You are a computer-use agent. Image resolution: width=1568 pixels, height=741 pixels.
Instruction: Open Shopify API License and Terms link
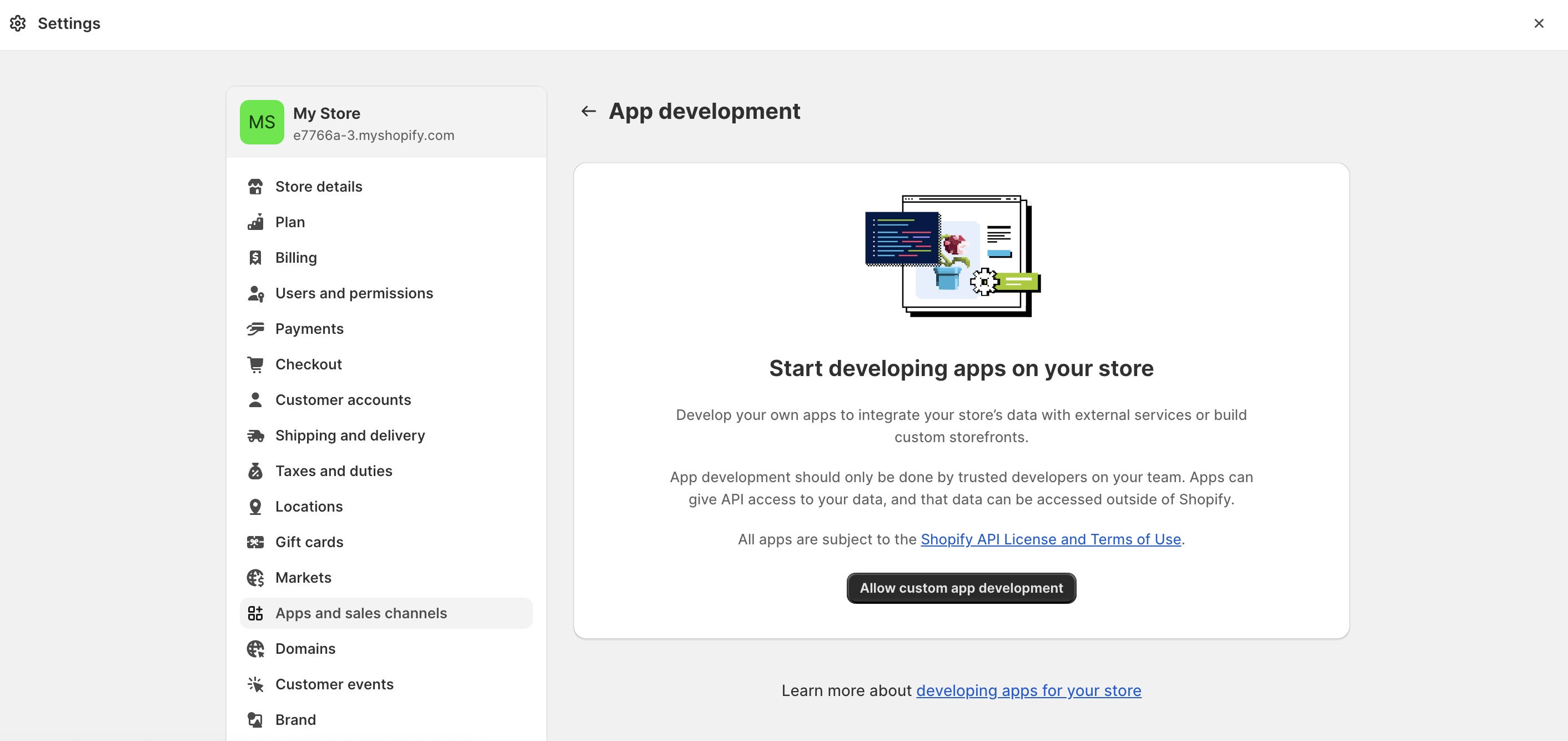(x=1050, y=539)
